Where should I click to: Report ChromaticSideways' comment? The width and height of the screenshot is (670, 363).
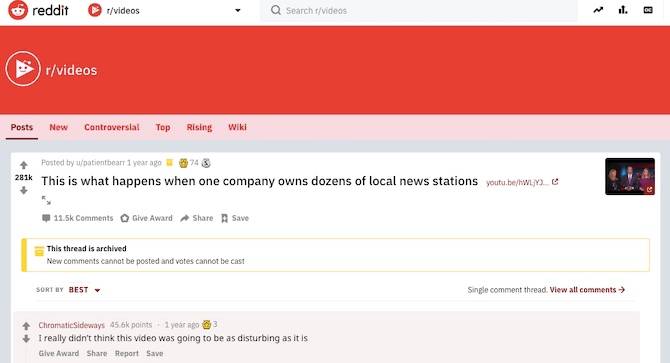[x=127, y=354]
